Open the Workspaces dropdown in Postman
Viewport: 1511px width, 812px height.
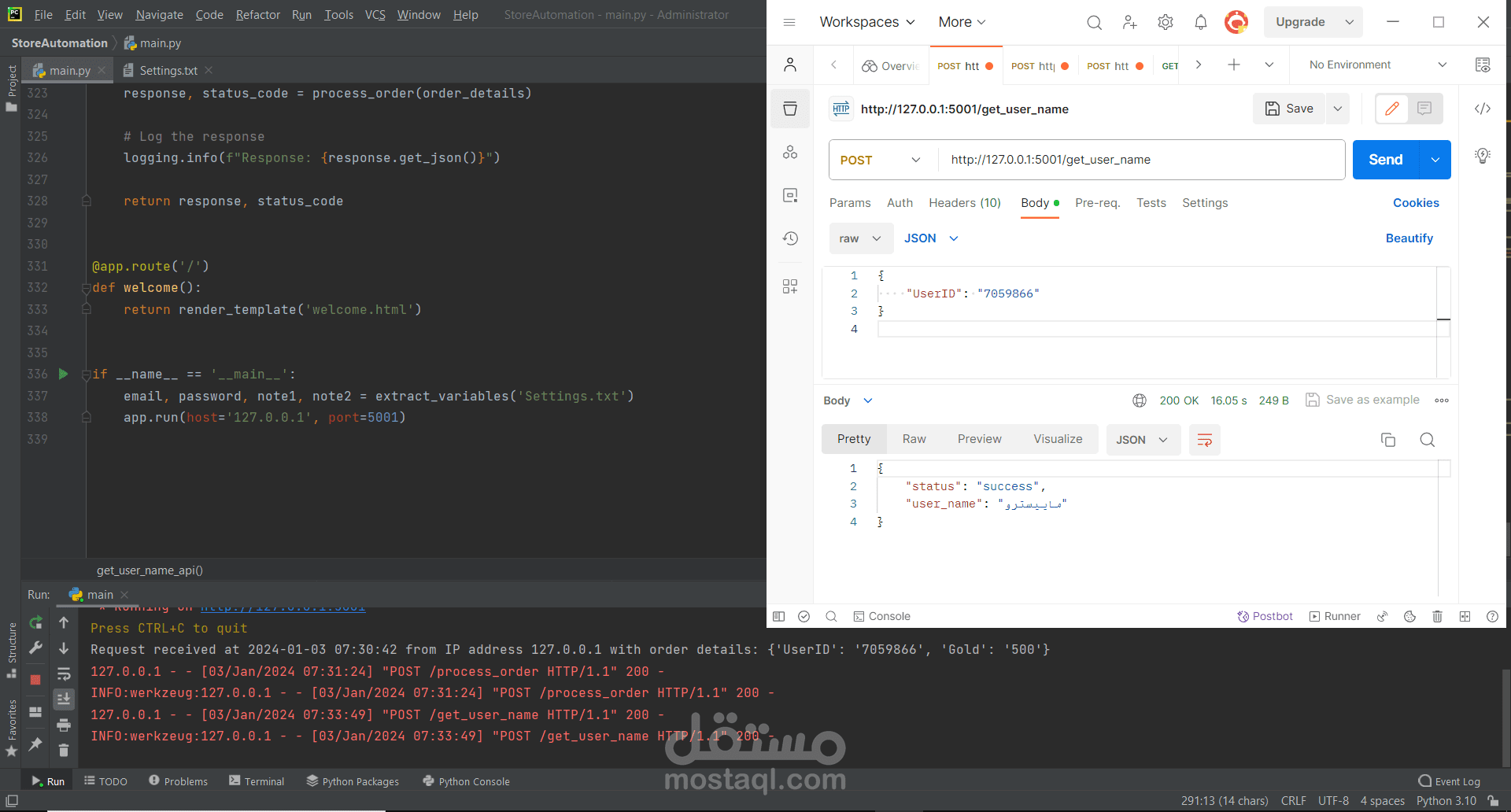(867, 22)
